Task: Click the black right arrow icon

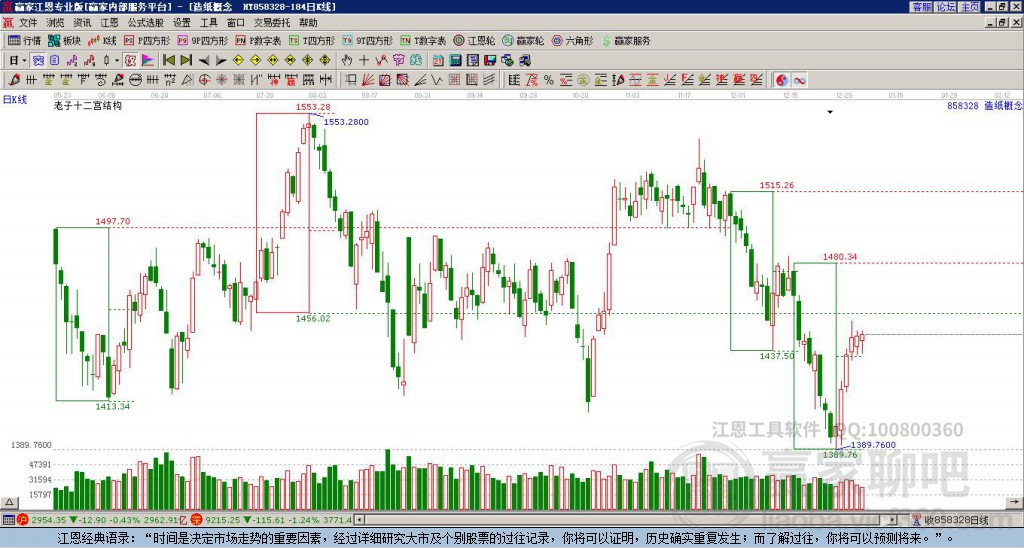Action: (221, 61)
